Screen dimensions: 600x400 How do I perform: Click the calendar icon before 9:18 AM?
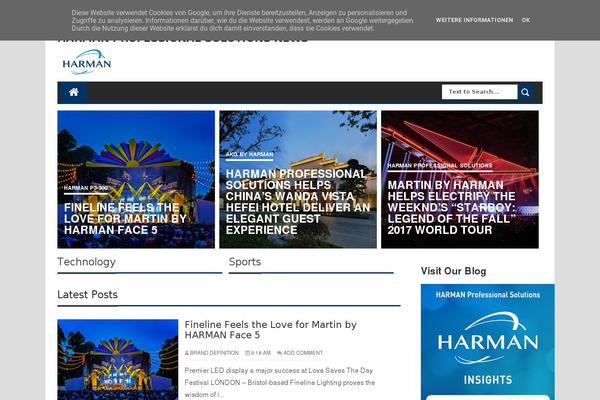click(x=247, y=353)
